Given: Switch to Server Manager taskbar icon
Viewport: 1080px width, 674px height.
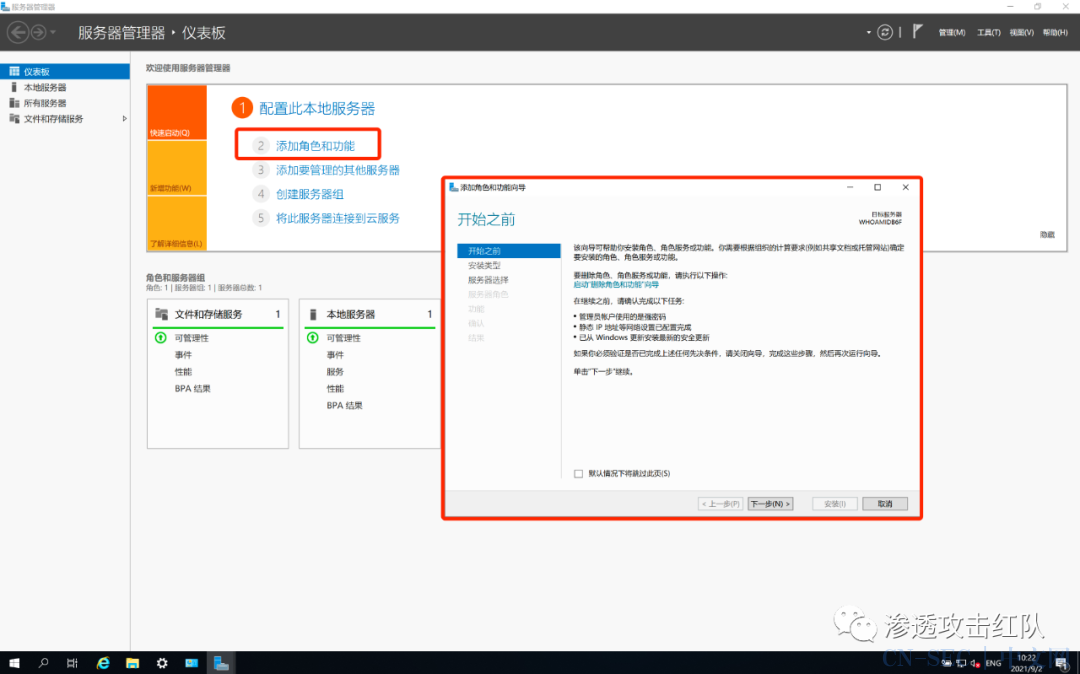Looking at the screenshot, I should click(x=221, y=663).
